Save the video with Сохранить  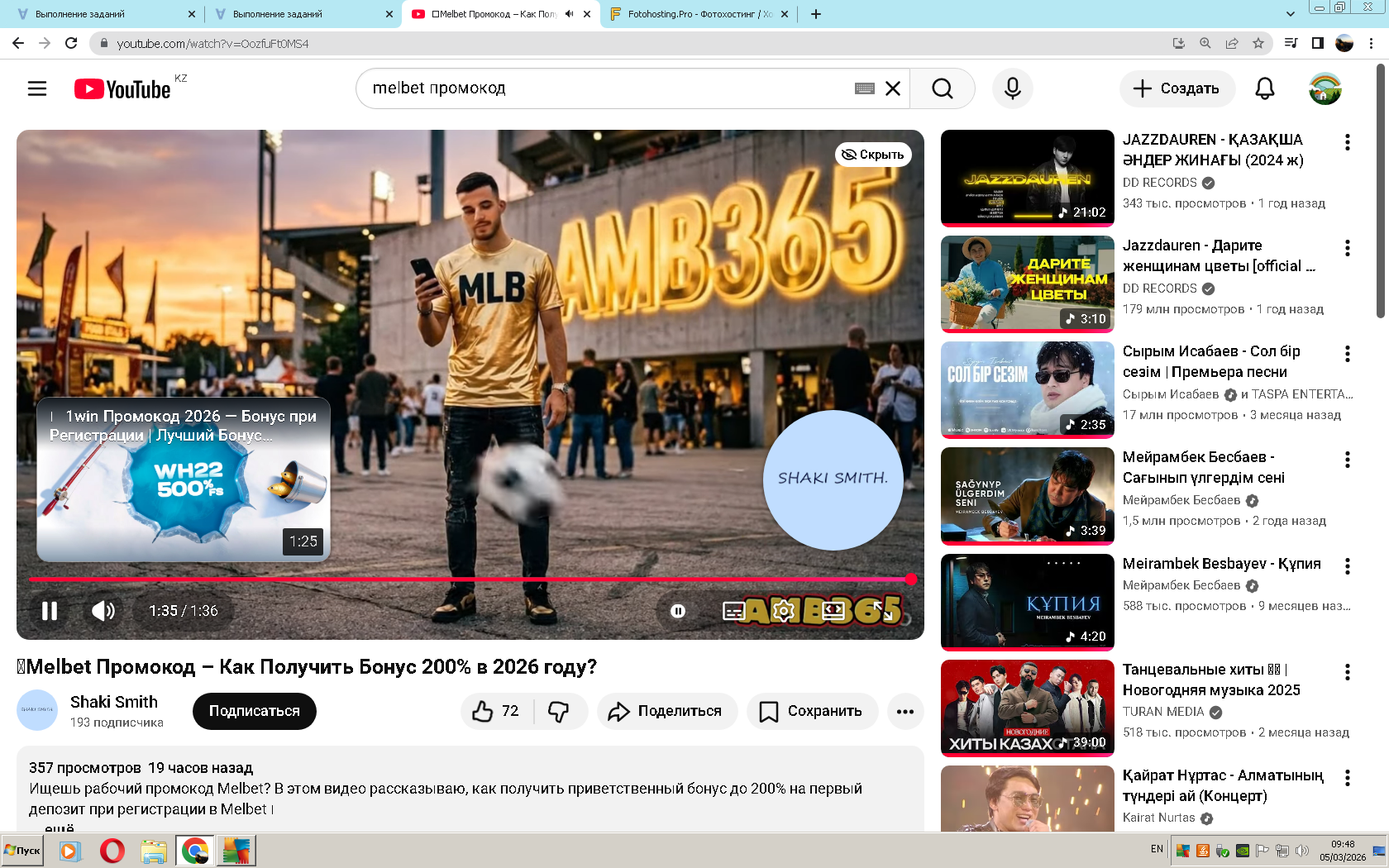coord(812,711)
